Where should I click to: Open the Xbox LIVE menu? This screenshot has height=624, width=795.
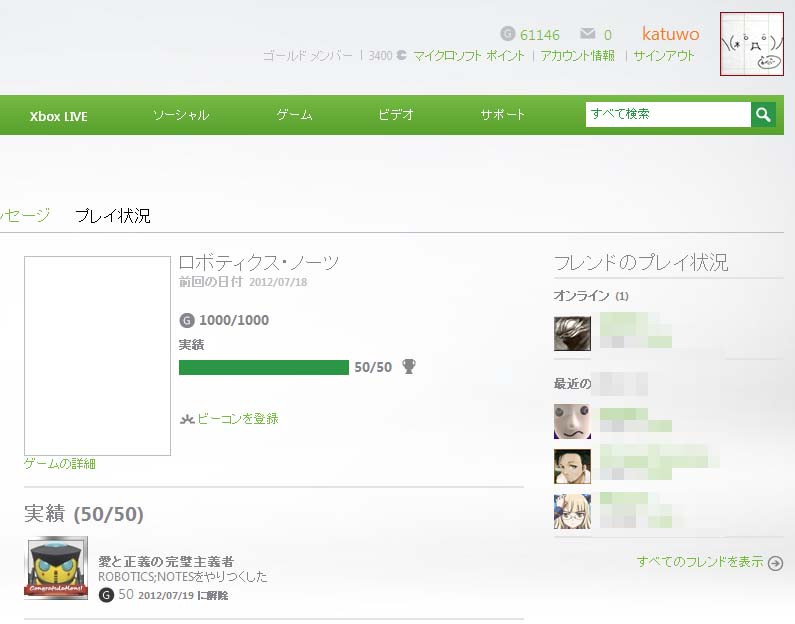pyautogui.click(x=58, y=116)
